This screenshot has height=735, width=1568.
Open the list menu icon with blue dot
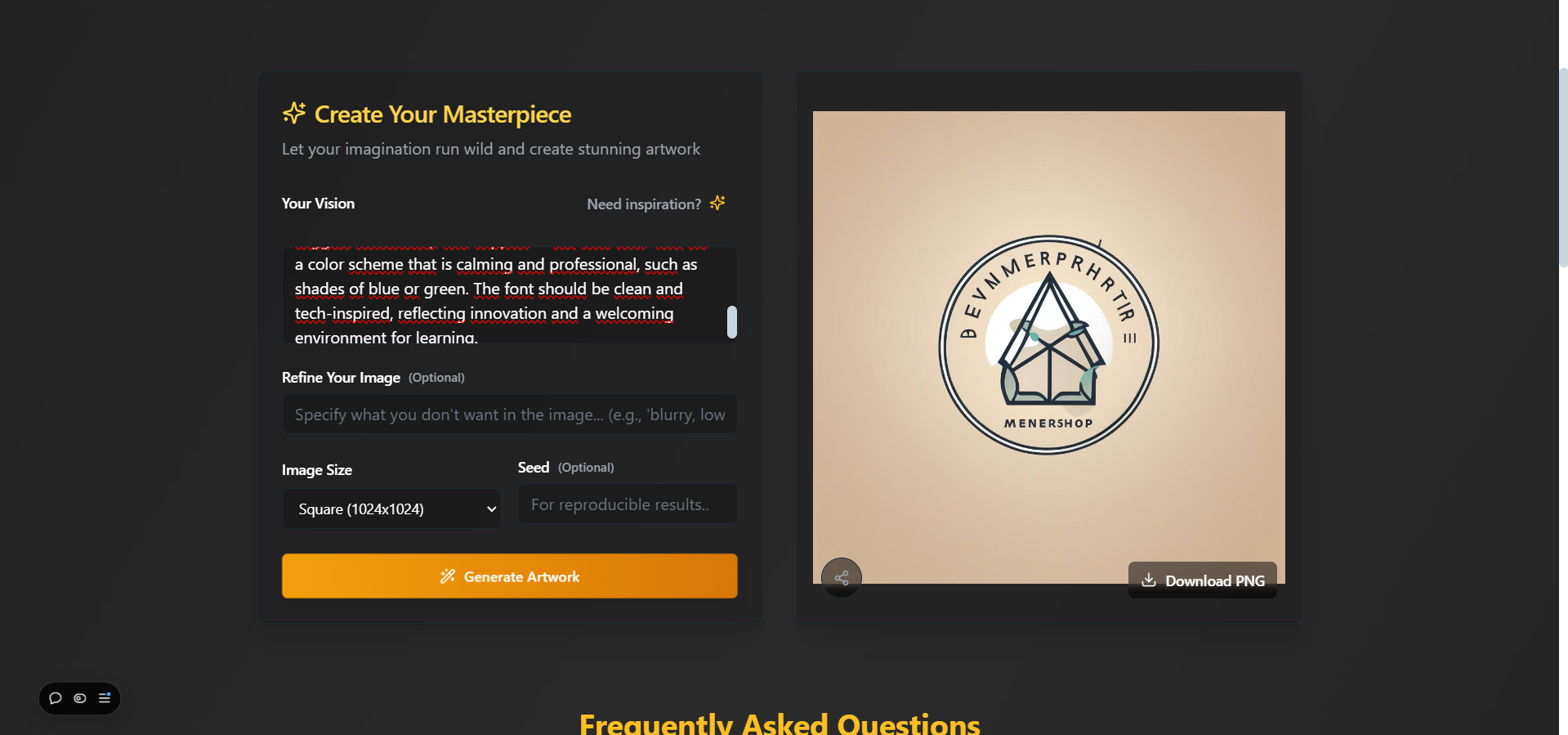105,698
